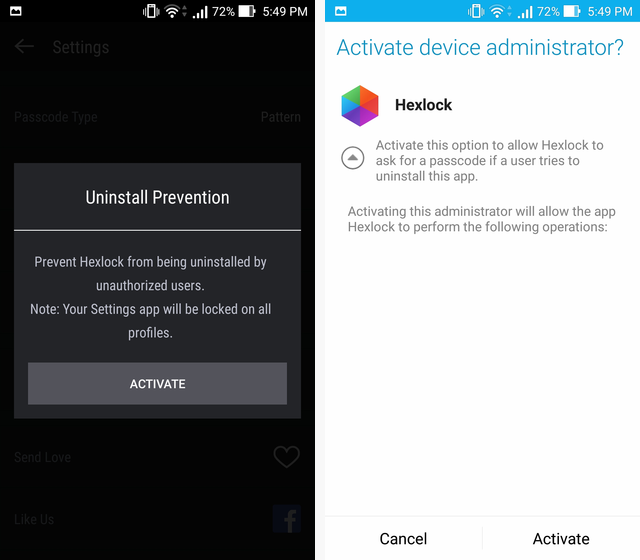Image resolution: width=640 pixels, height=560 pixels.
Task: Tap the back arrow beside Settings
Action: (x=24, y=47)
